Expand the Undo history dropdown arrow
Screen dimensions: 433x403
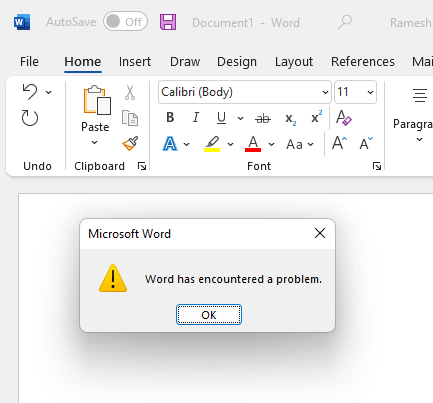49,92
